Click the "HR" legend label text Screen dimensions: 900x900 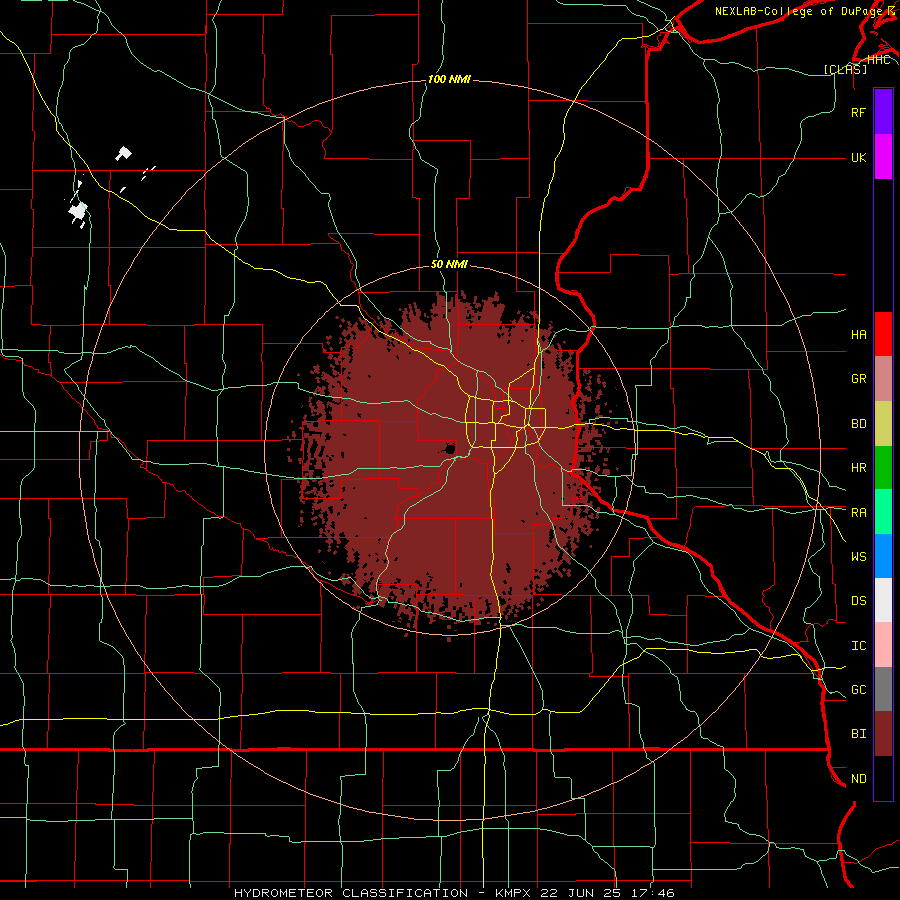pos(858,468)
